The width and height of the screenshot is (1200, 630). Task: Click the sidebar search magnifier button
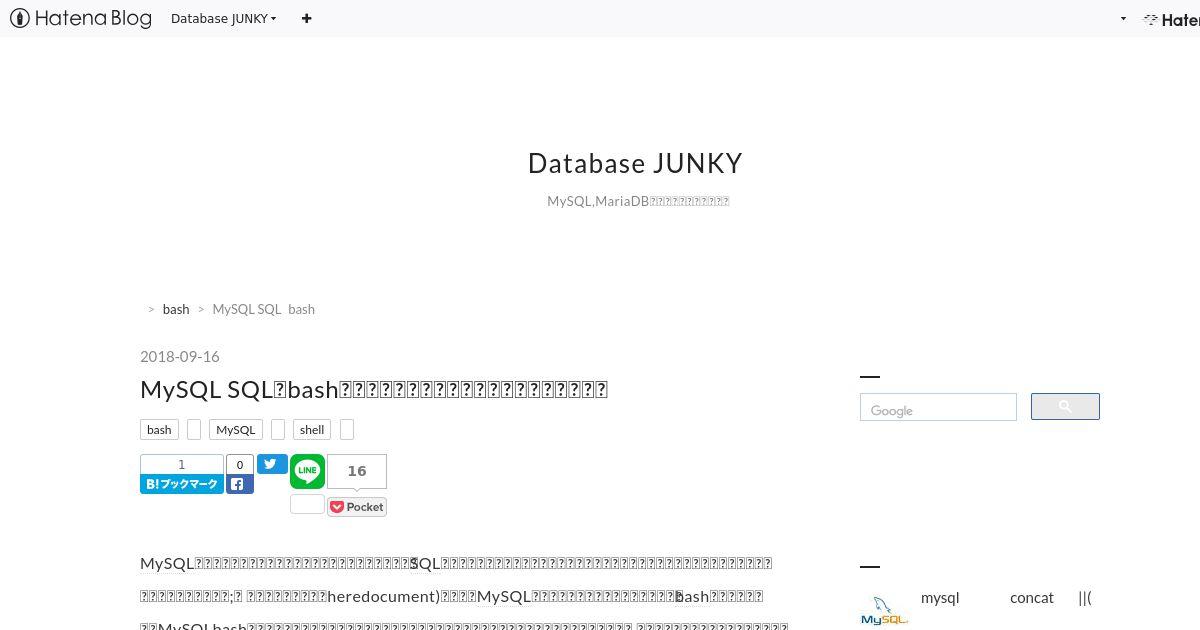click(1065, 406)
